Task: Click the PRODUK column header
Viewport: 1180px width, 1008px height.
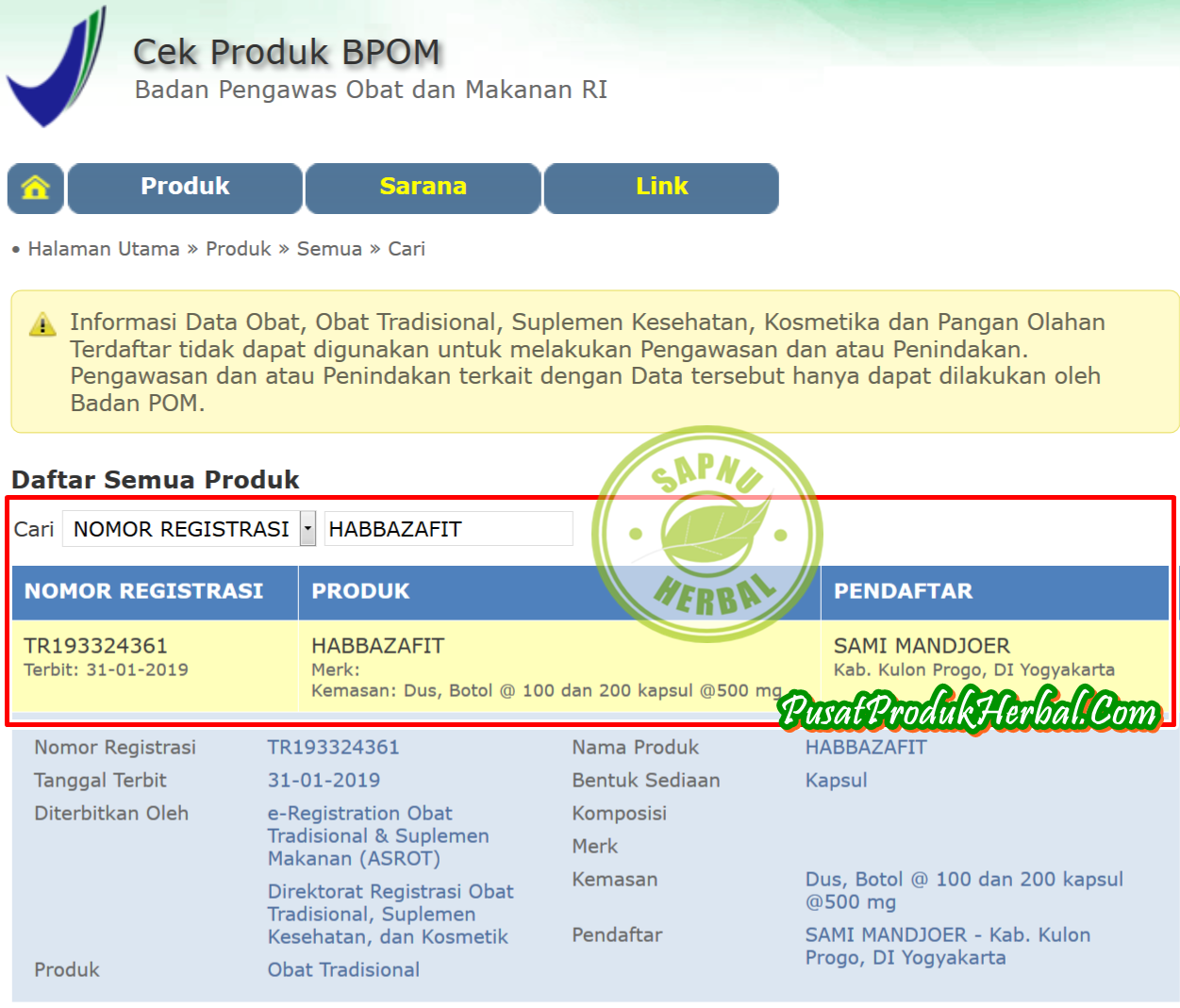Action: coord(559,592)
